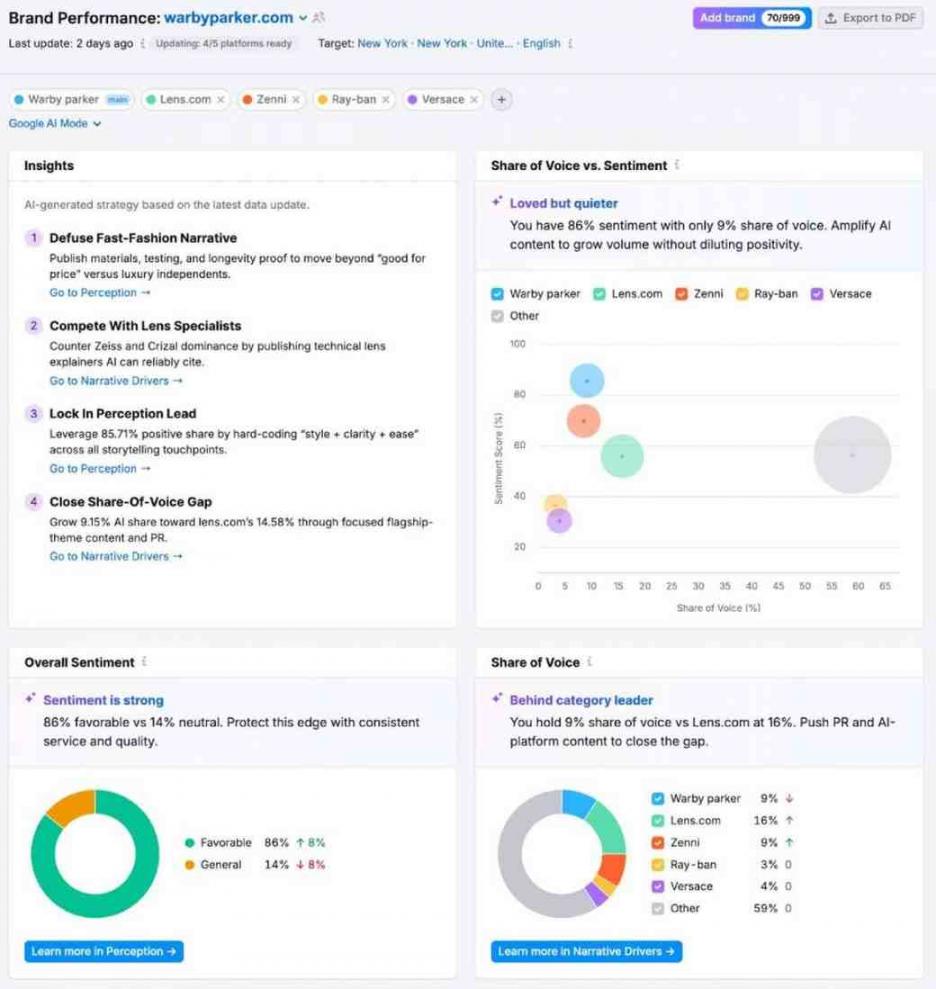Screen dimensions: 936x989
Task: Open info icon for Overall Sentiment
Action: pos(144,662)
